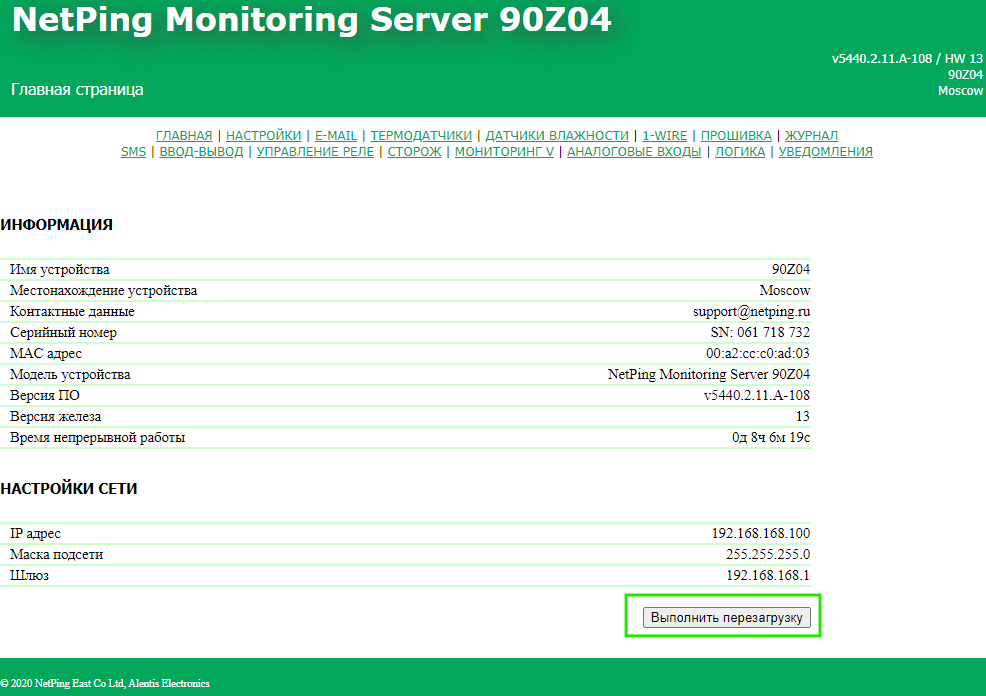Open ДАТЧИКИ ВЛАЖНОСТИ link
The image size is (986, 696).
(557, 136)
